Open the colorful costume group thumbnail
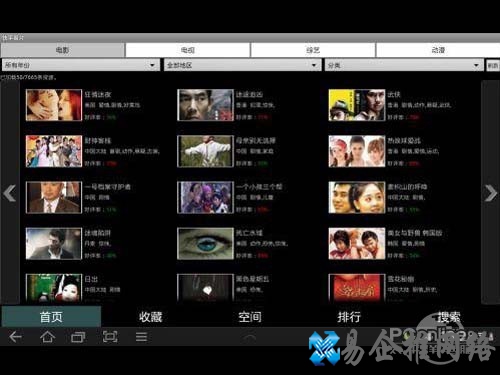The image size is (500, 375). [x=54, y=151]
